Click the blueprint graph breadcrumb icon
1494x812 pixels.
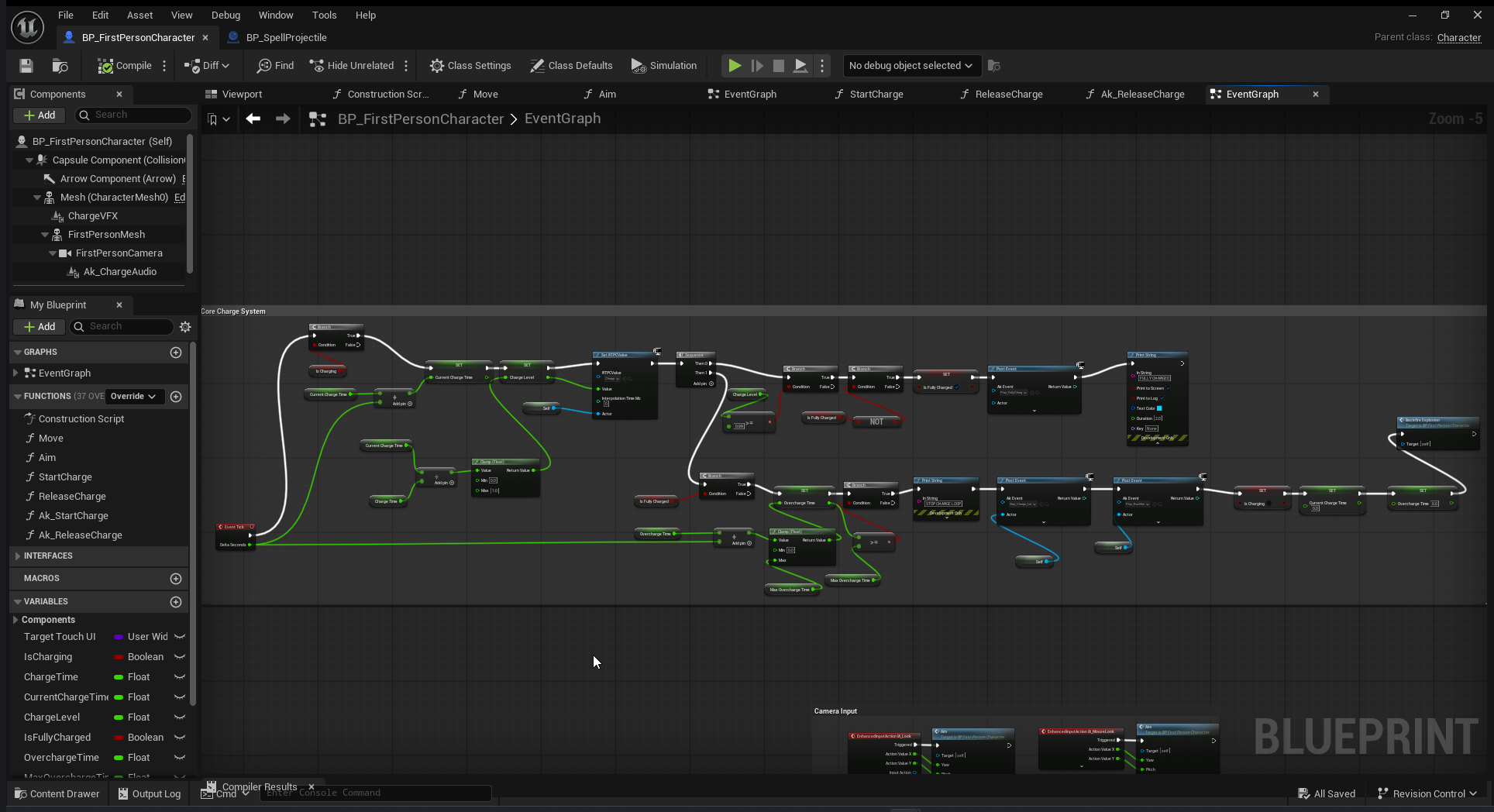tap(317, 119)
